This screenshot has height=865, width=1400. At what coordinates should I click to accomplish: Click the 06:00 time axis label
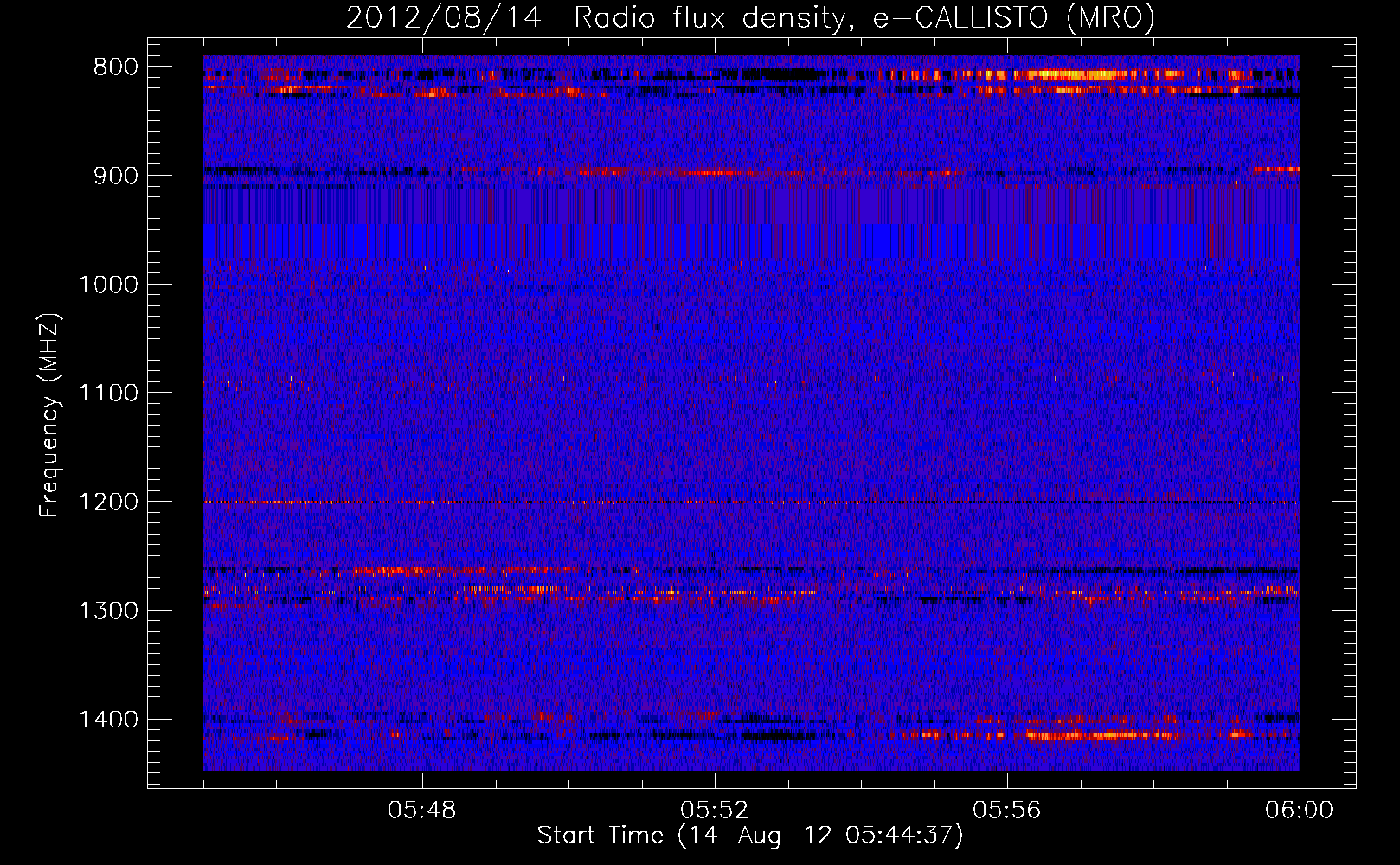point(1299,811)
